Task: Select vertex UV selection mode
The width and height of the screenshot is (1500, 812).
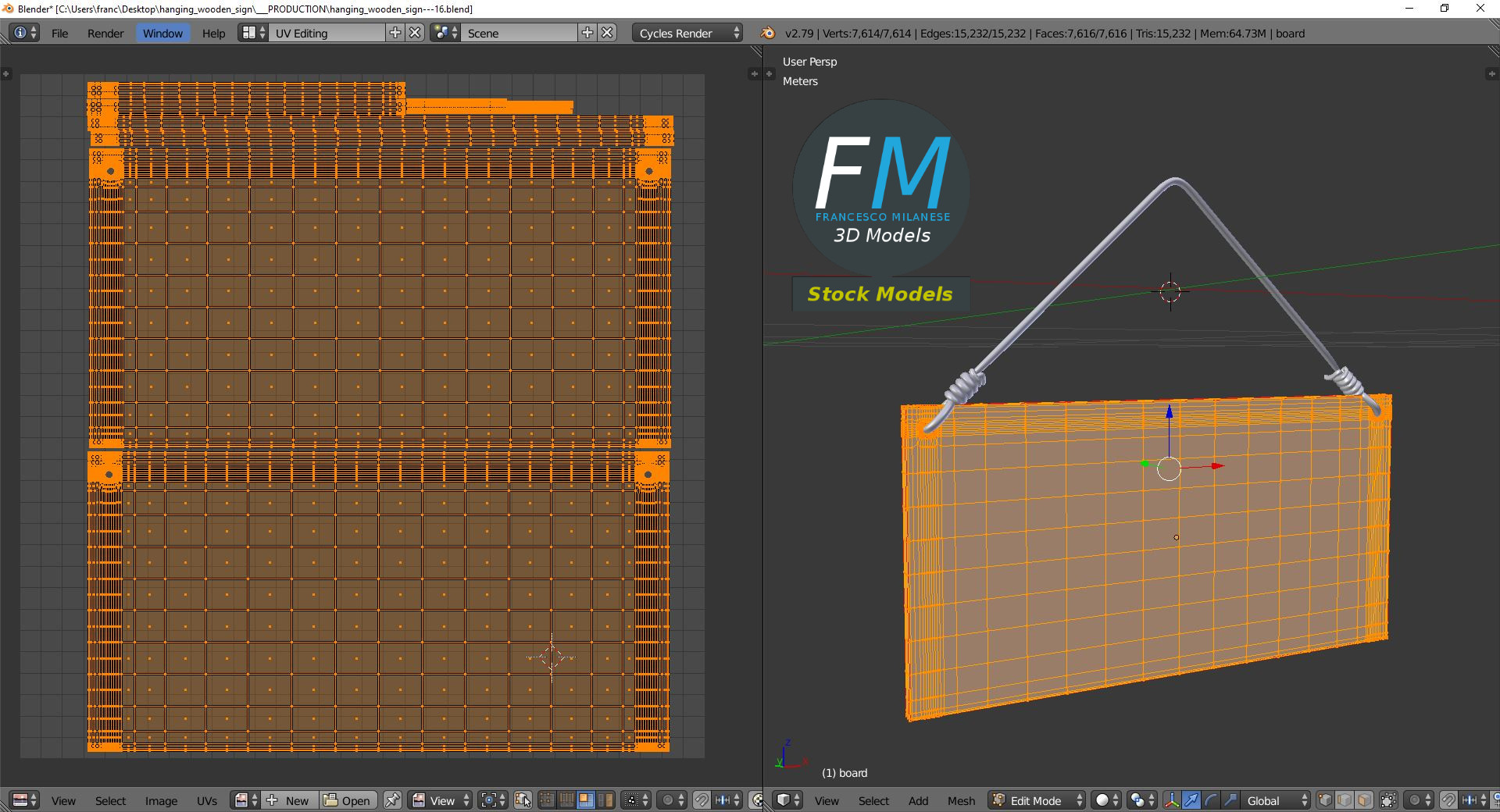Action: [x=547, y=800]
